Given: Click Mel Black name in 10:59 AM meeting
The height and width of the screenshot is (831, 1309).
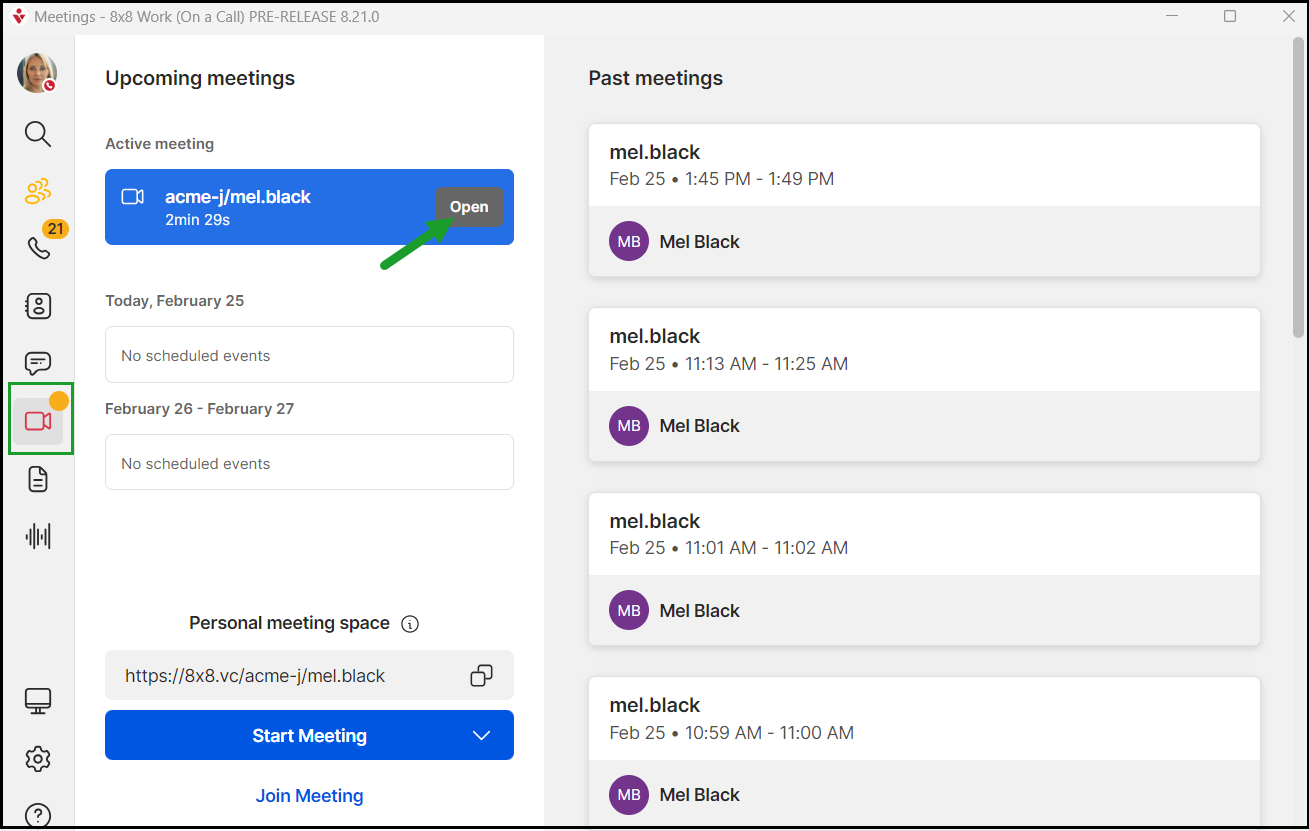Looking at the screenshot, I should [700, 795].
